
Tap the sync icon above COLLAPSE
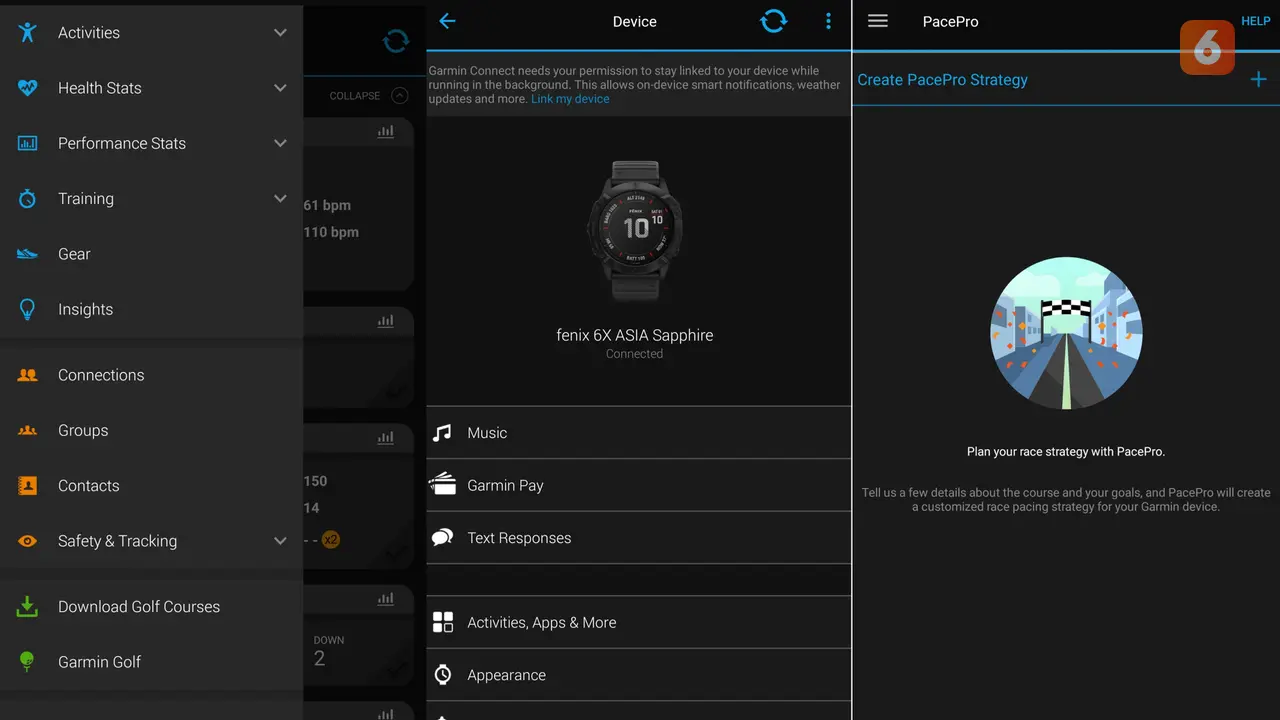[x=396, y=40]
